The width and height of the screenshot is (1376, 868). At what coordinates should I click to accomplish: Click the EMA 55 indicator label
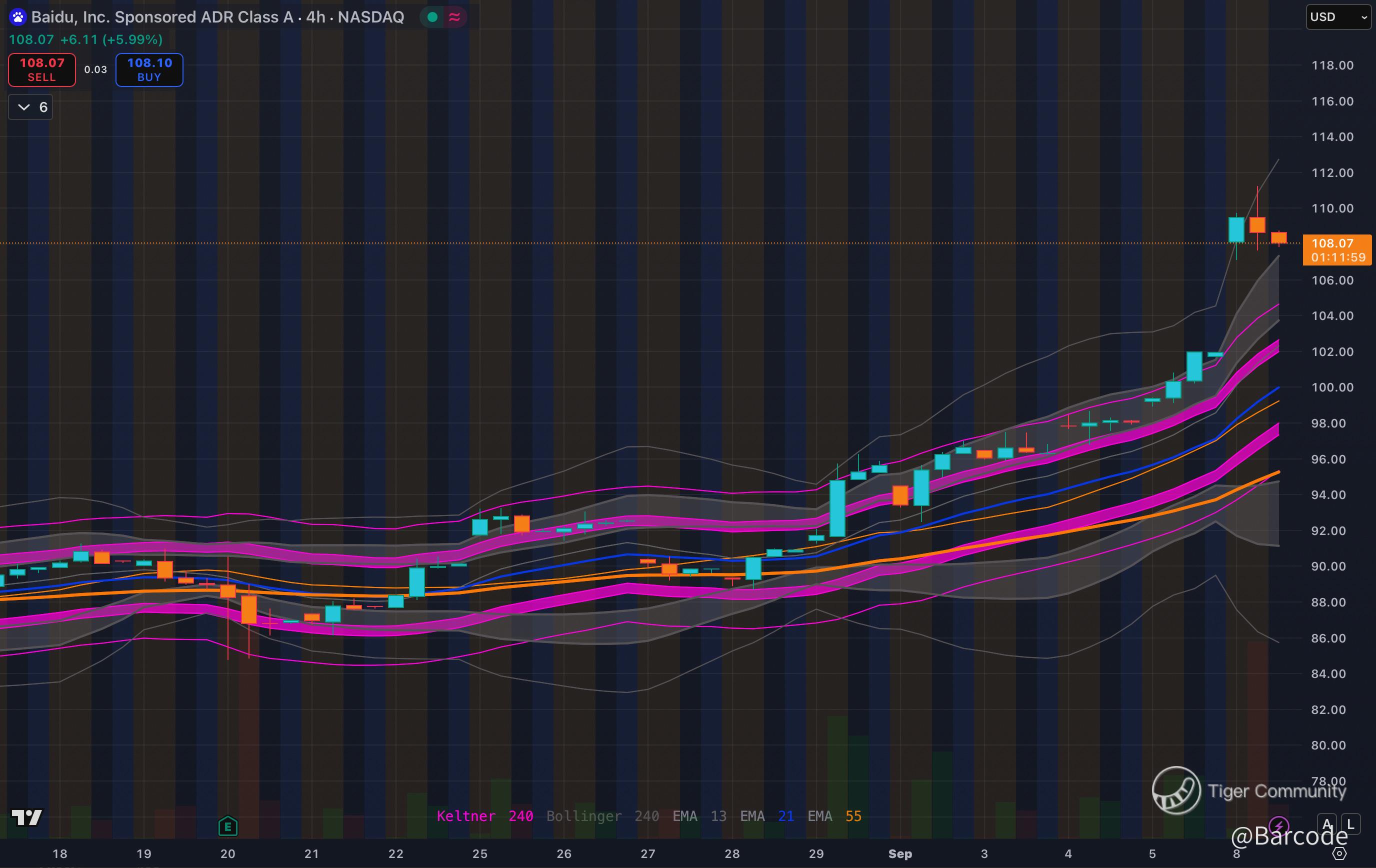pyautogui.click(x=834, y=816)
